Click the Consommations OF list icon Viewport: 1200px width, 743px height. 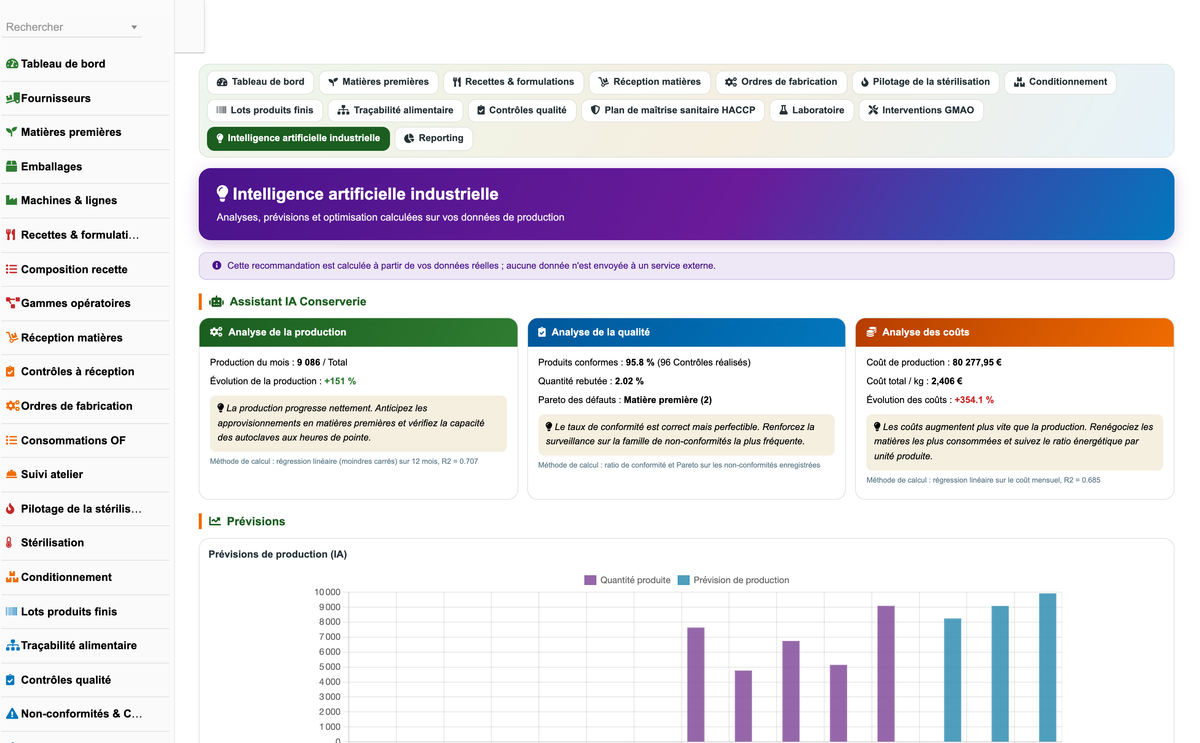(x=12, y=440)
